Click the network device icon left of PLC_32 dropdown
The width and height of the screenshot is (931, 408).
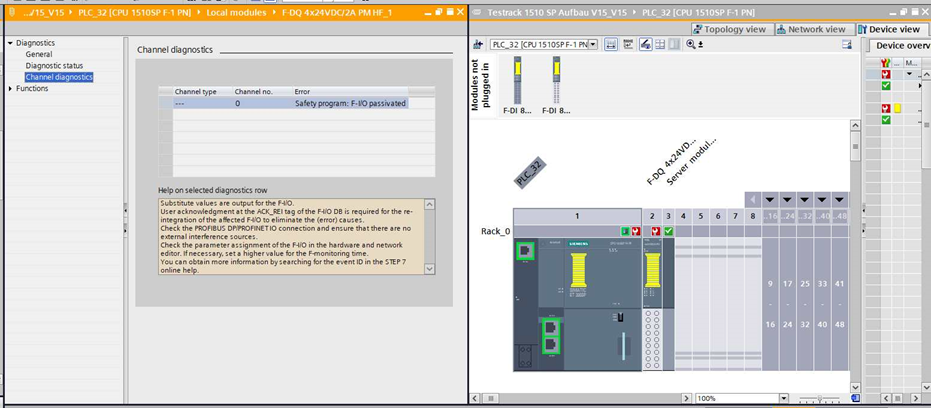point(478,45)
